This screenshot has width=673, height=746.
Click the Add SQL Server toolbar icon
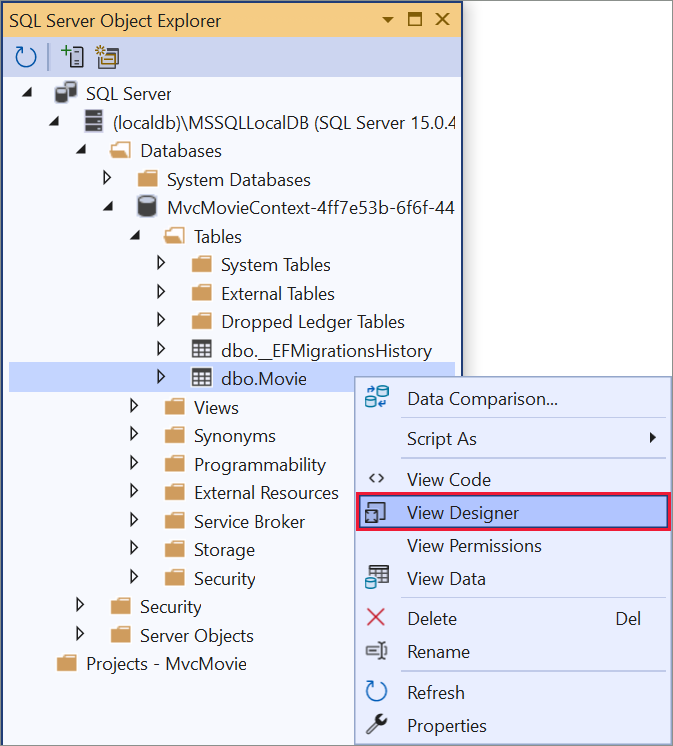[72, 57]
